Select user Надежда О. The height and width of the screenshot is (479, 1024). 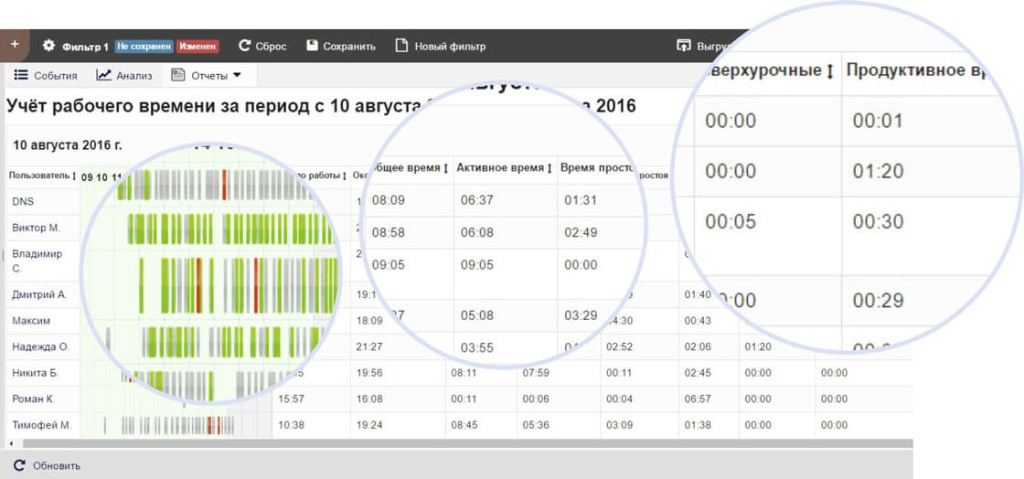(x=40, y=346)
